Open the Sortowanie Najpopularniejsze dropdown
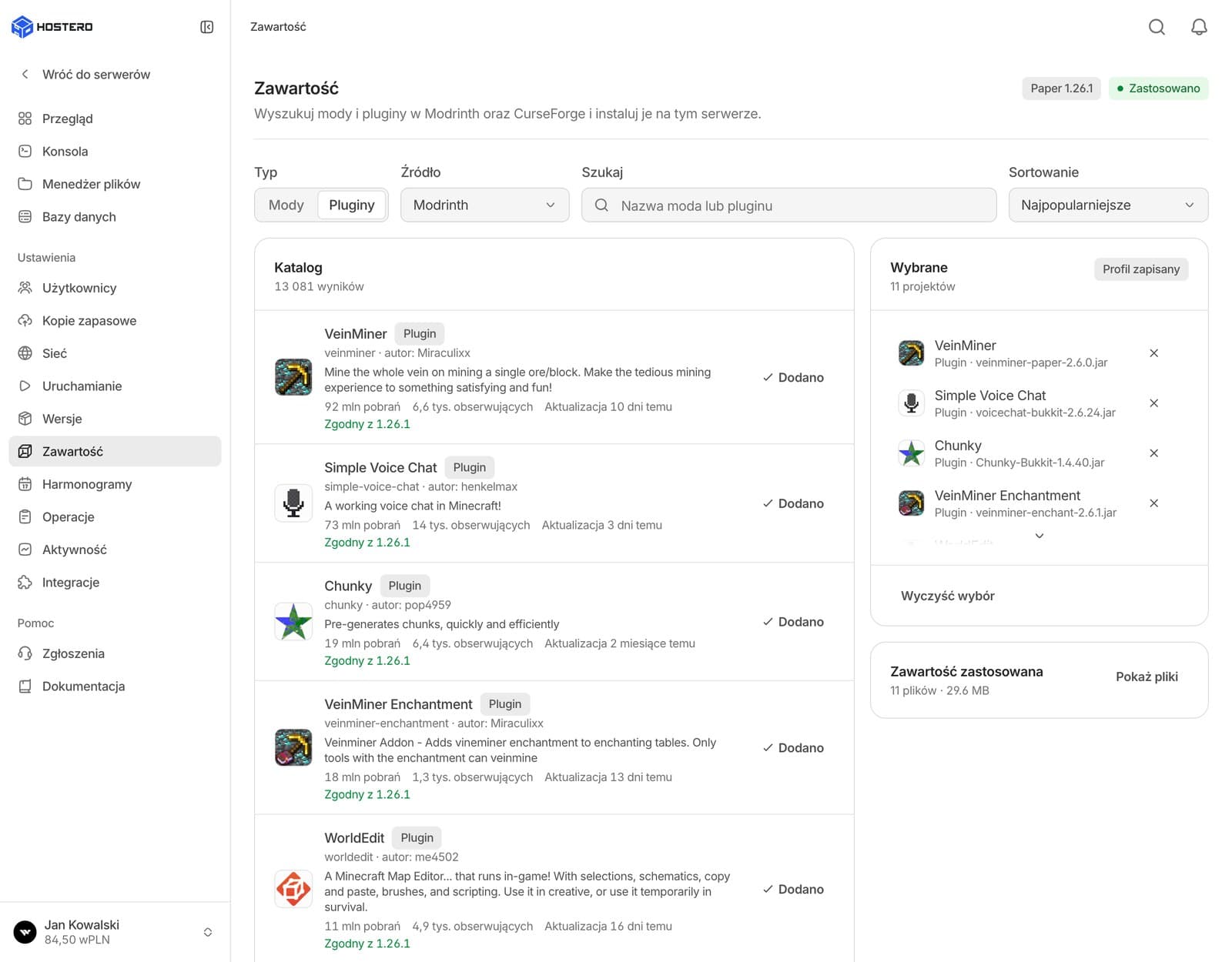 (x=1108, y=205)
